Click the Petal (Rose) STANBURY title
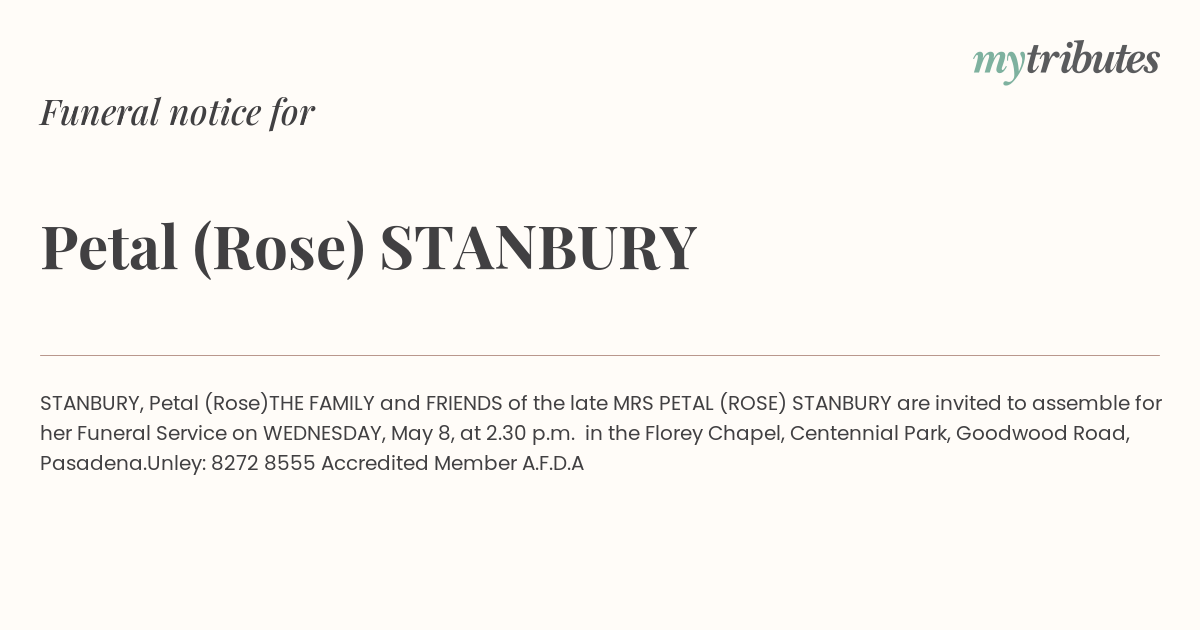1200x630 pixels. coord(368,247)
